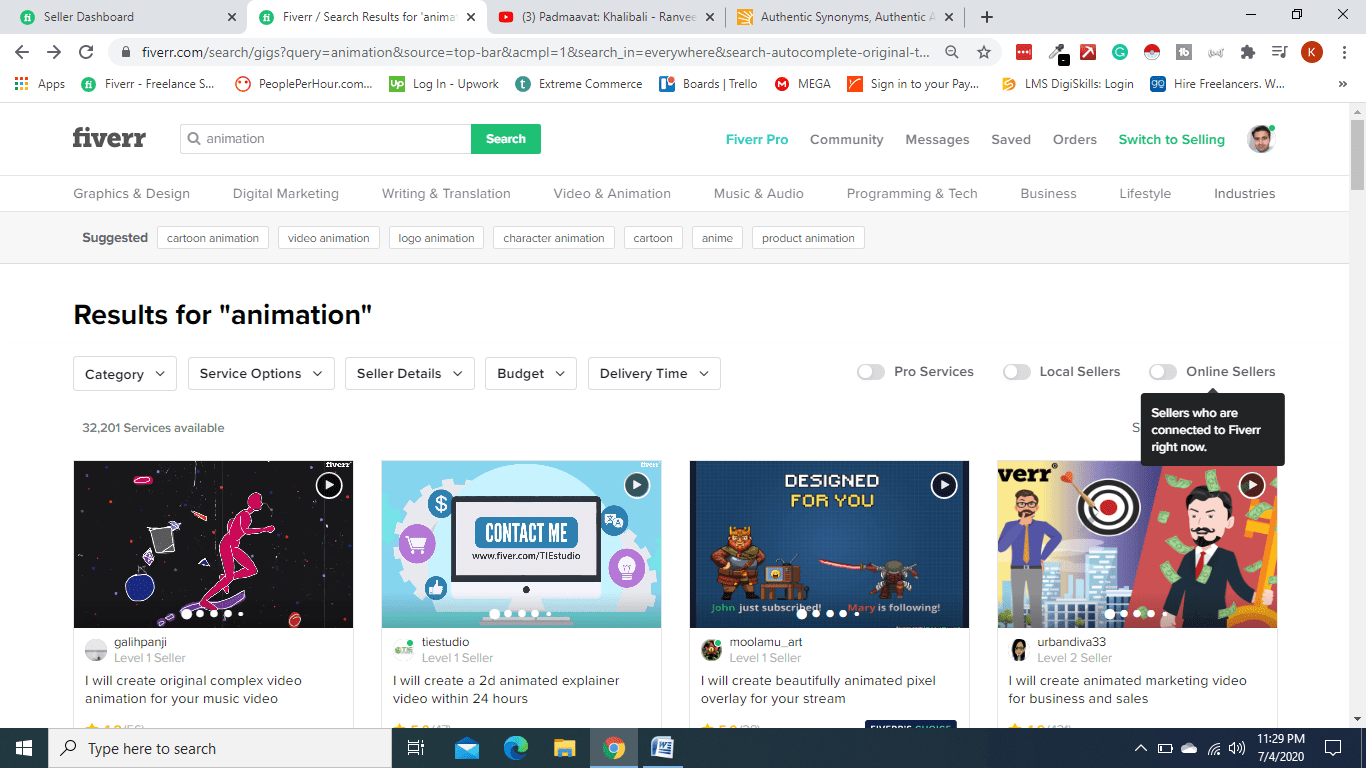Select product animation suggestion tag
This screenshot has height=768, width=1366.
tap(808, 238)
